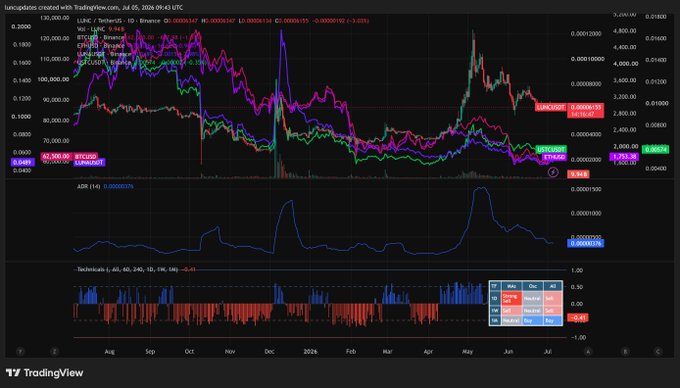Click the All column header

coord(553,286)
